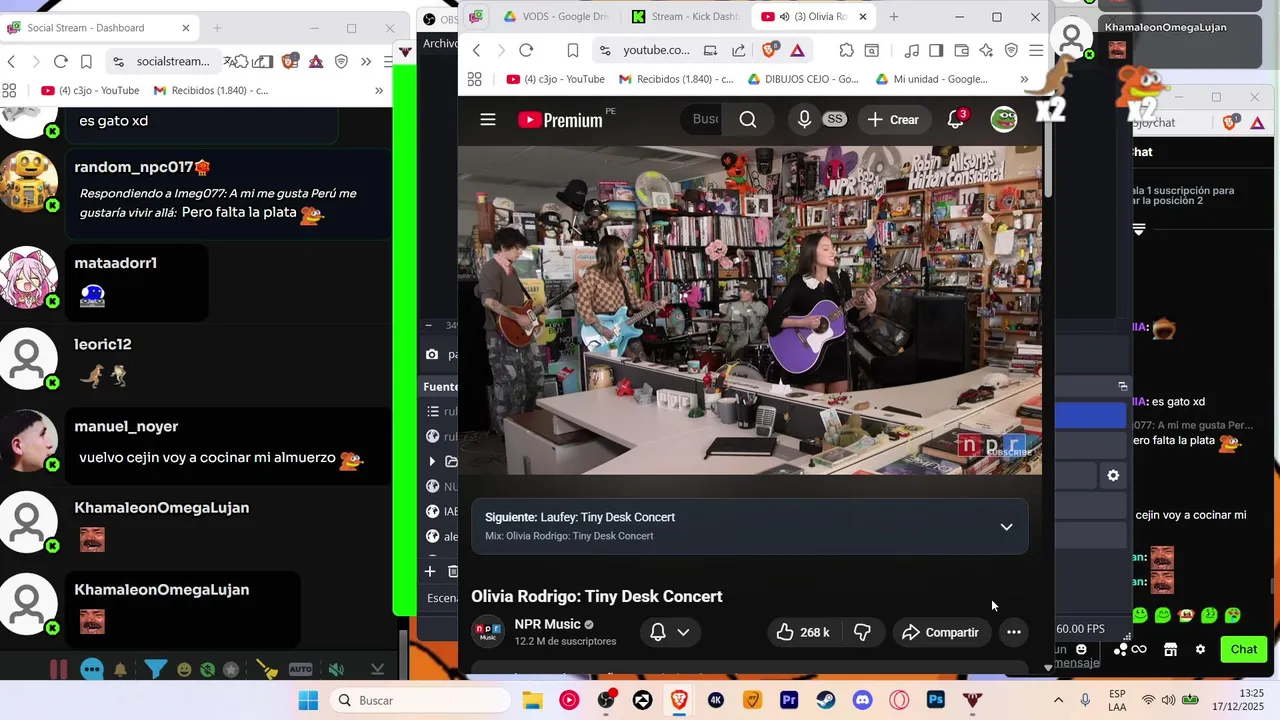This screenshot has height=720, width=1280.
Task: Click the Compartir share button
Action: [x=940, y=632]
